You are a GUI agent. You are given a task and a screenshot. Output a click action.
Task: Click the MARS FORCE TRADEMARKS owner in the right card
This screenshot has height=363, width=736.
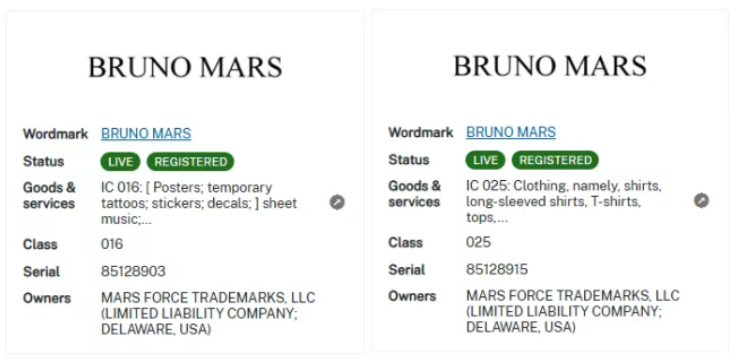(573, 312)
